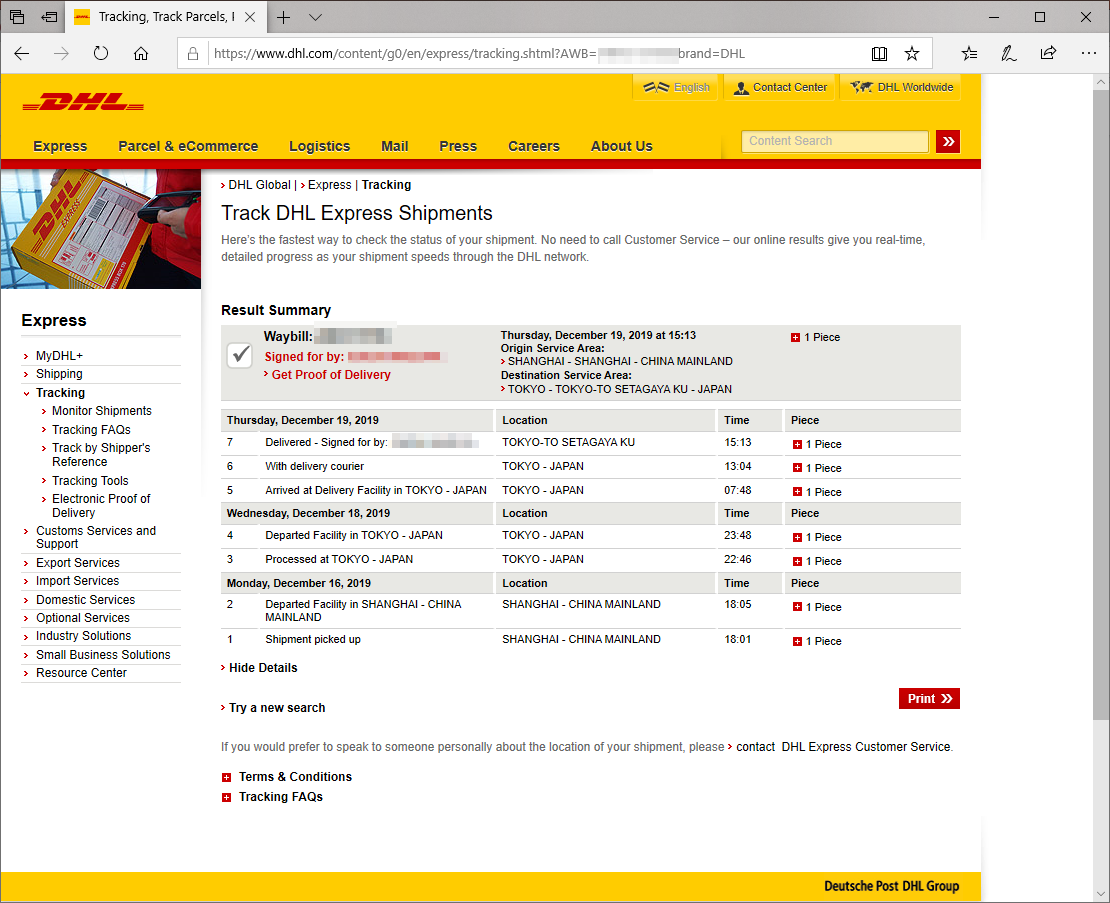Open Tracking Tools sidebar link
The image size is (1110, 903).
(x=90, y=481)
